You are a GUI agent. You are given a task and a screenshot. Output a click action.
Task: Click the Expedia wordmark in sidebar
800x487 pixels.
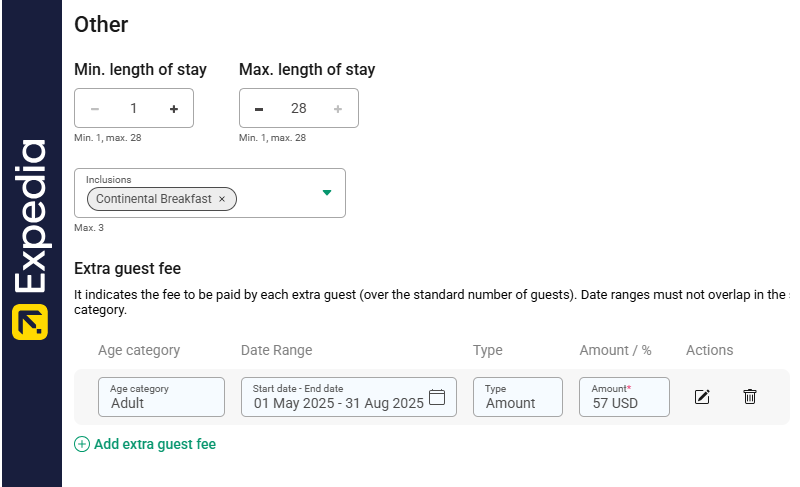pyautogui.click(x=30, y=217)
